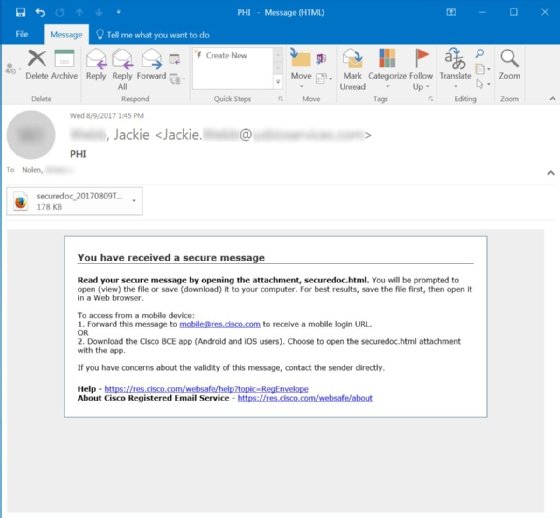560x518 pixels.
Task: Click the Firefox attachment file icon
Action: point(21,201)
